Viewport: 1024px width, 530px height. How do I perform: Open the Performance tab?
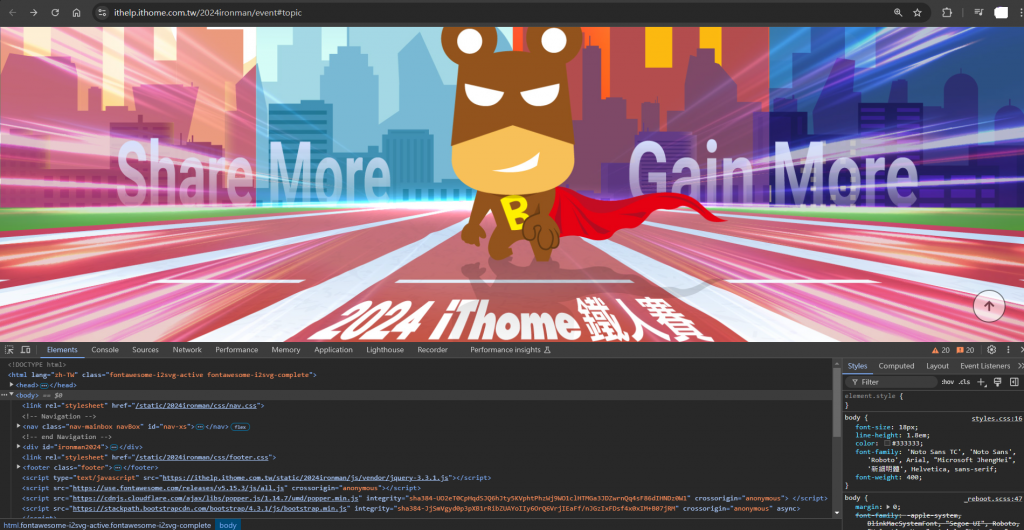pyautogui.click(x=236, y=350)
